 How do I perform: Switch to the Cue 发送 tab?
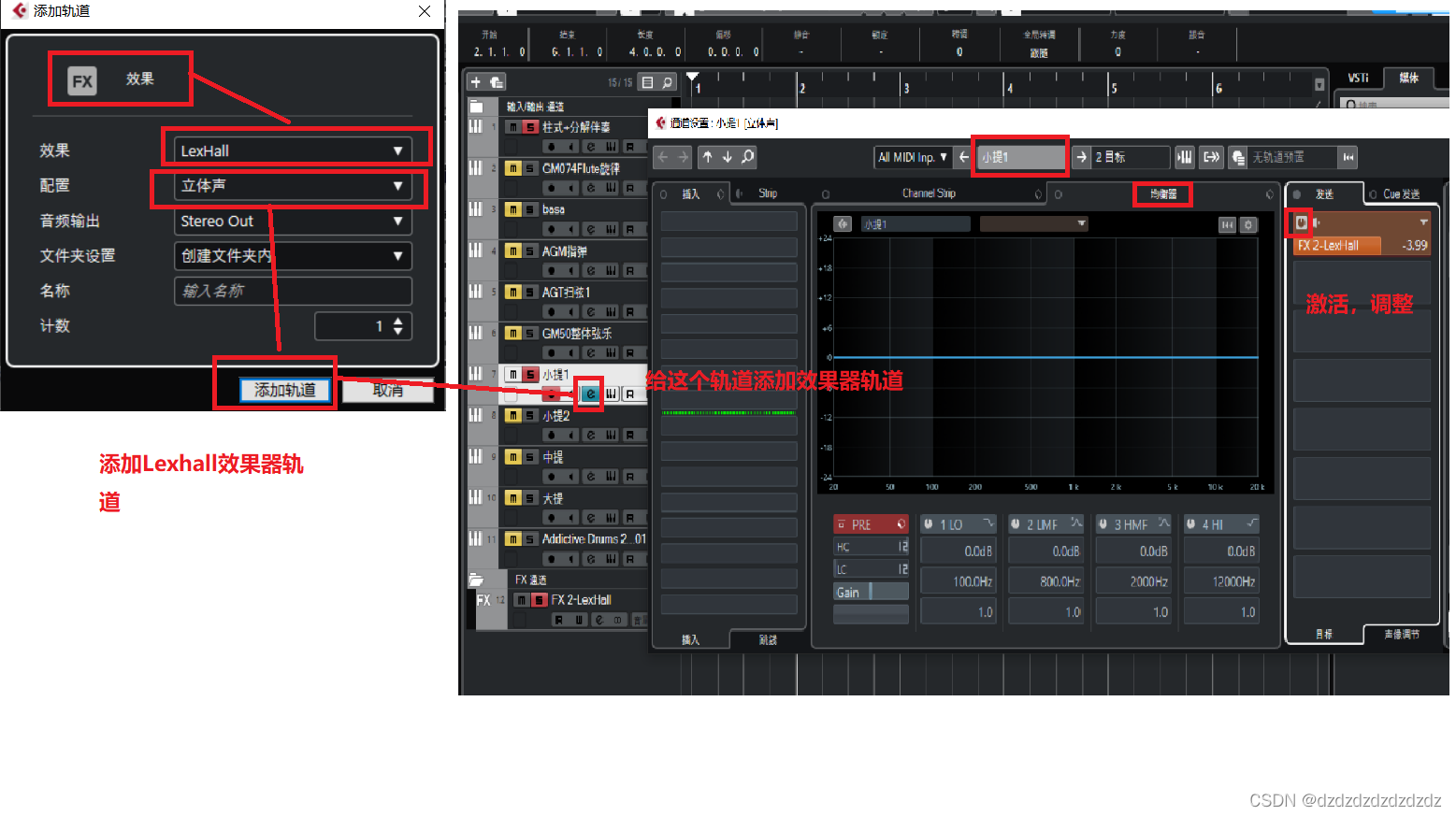click(1401, 194)
